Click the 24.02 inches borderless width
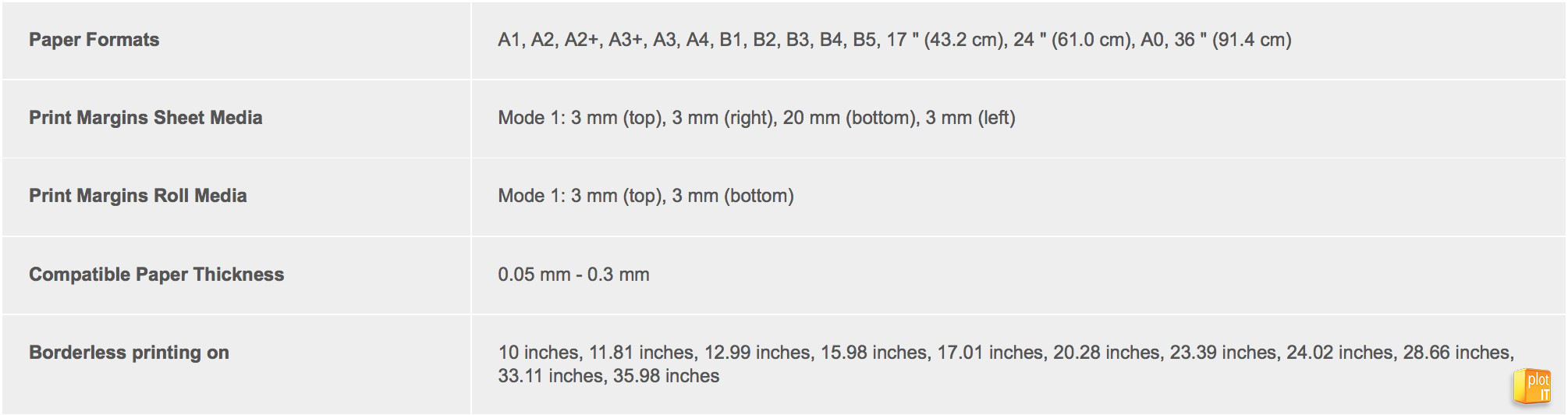 (1339, 353)
